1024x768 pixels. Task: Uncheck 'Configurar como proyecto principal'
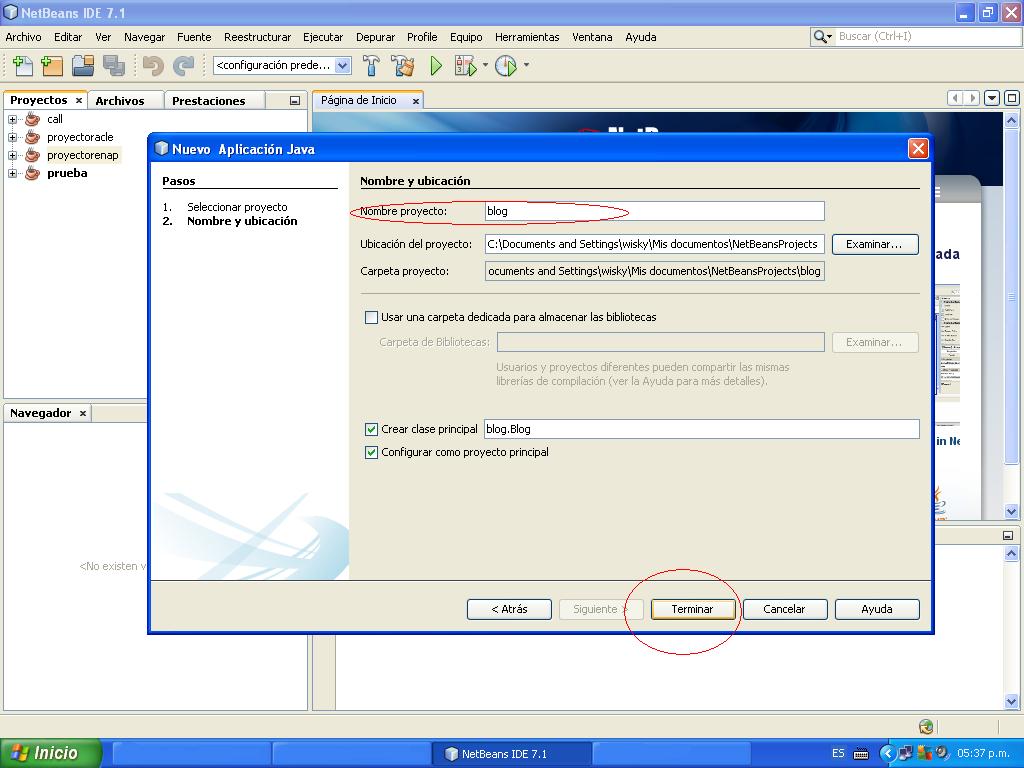[371, 451]
